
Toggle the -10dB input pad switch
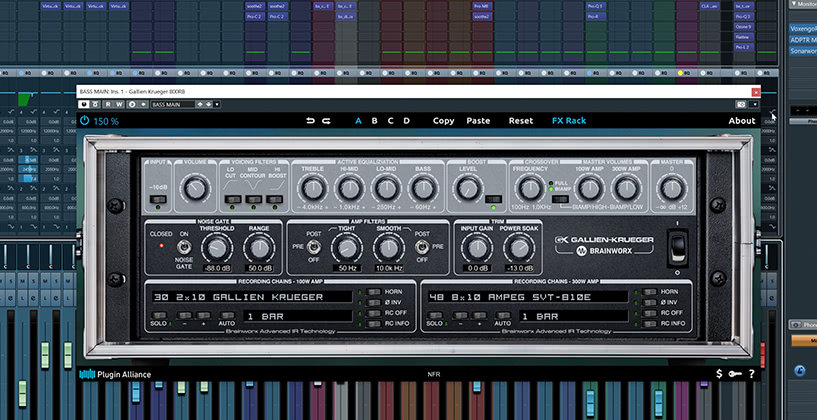point(158,199)
